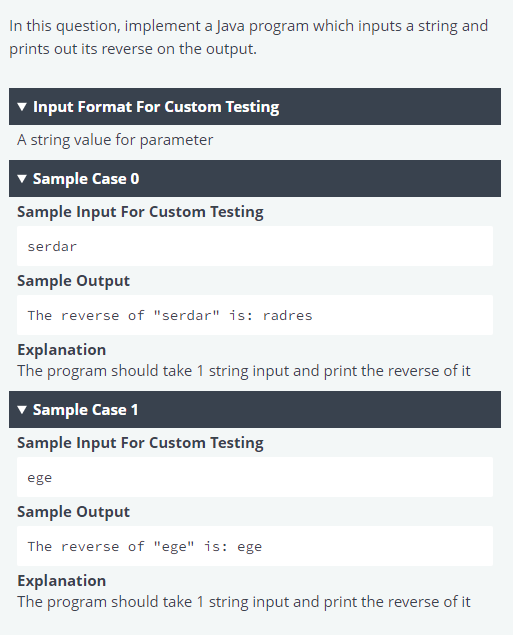The width and height of the screenshot is (513, 635).
Task: Click the Sample Case 0 header title
Action: click(x=86, y=179)
